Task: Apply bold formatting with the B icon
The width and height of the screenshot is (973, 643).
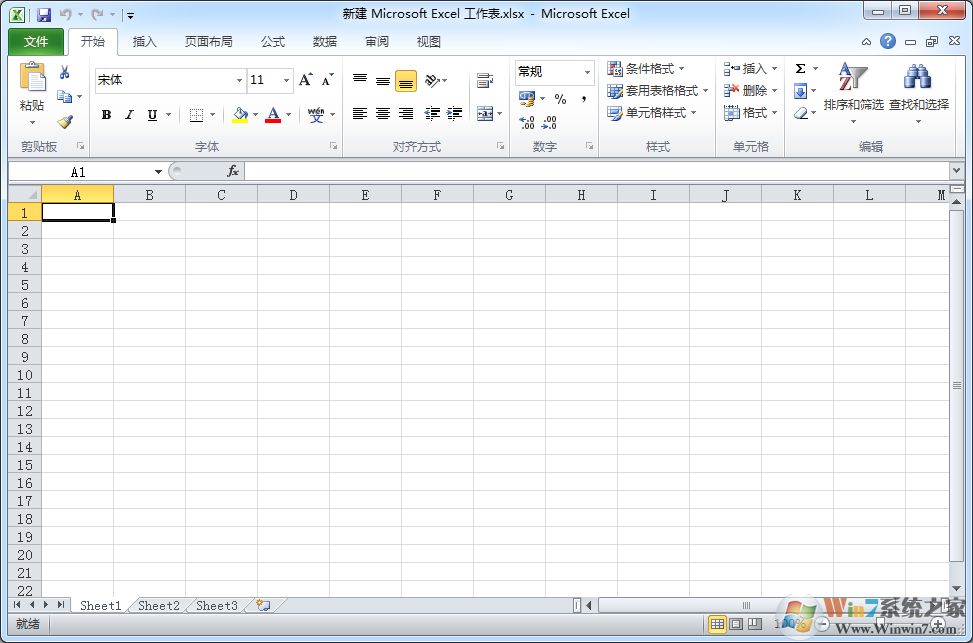Action: coord(107,114)
